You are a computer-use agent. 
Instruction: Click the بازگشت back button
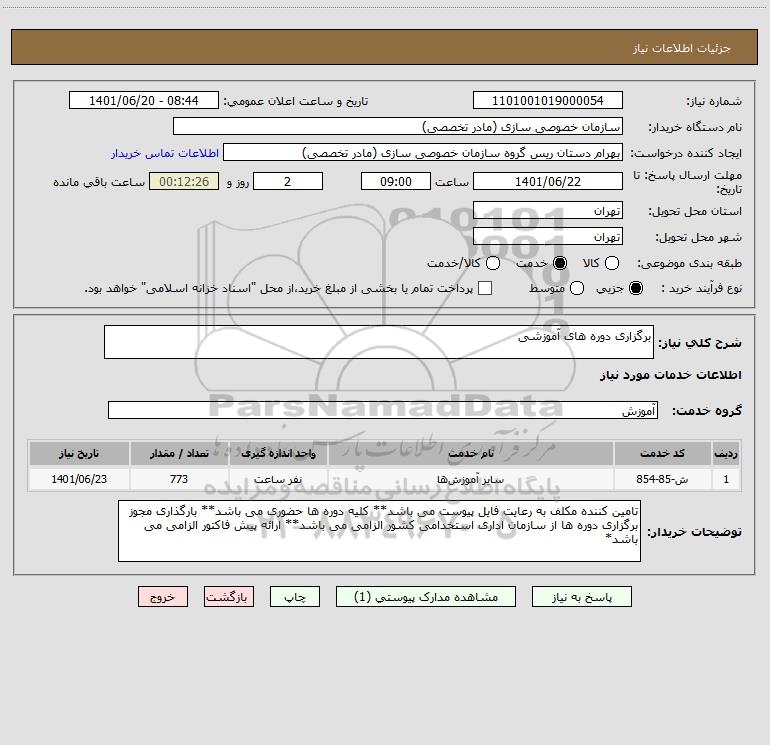tap(229, 597)
